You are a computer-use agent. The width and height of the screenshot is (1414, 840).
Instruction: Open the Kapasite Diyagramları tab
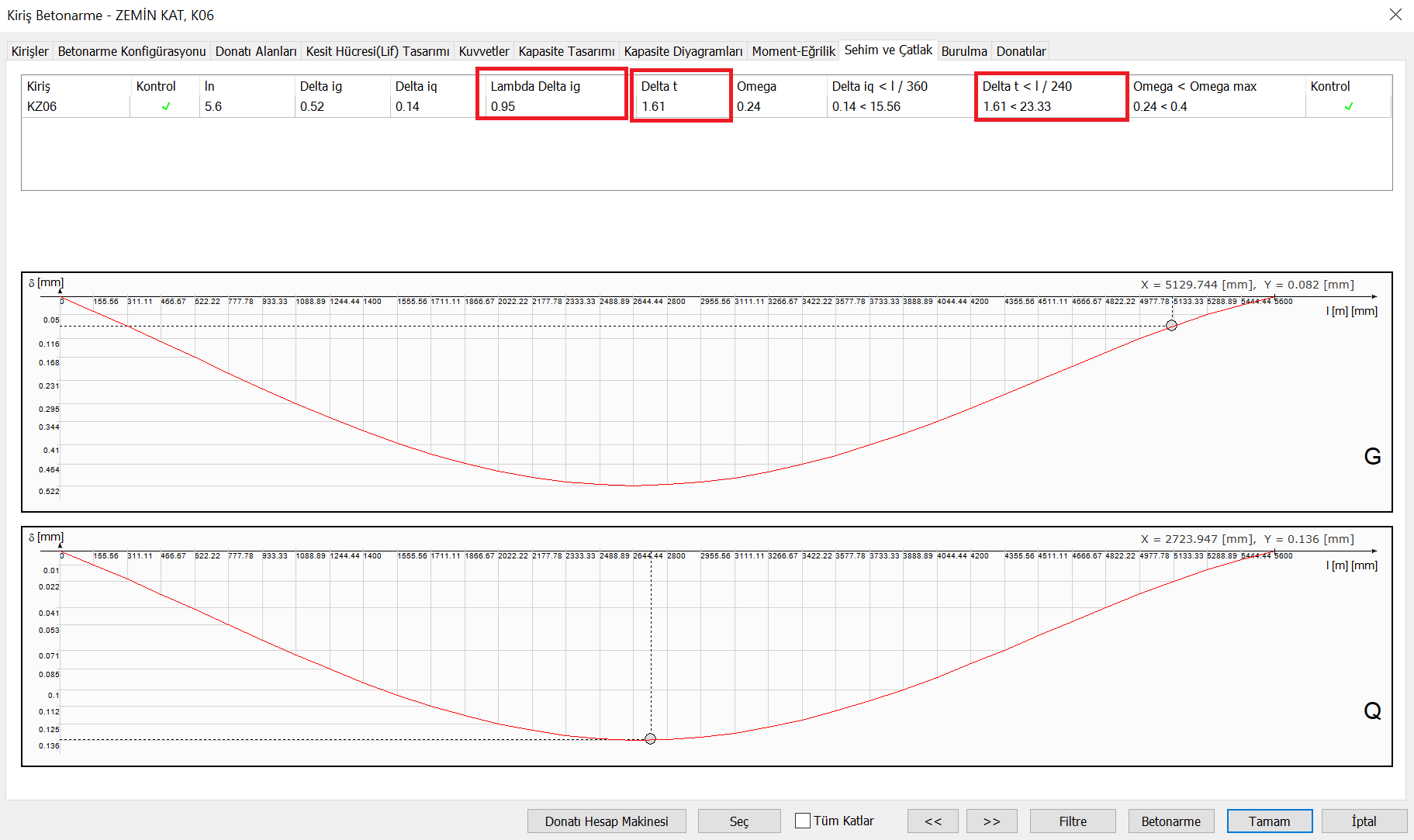point(683,51)
